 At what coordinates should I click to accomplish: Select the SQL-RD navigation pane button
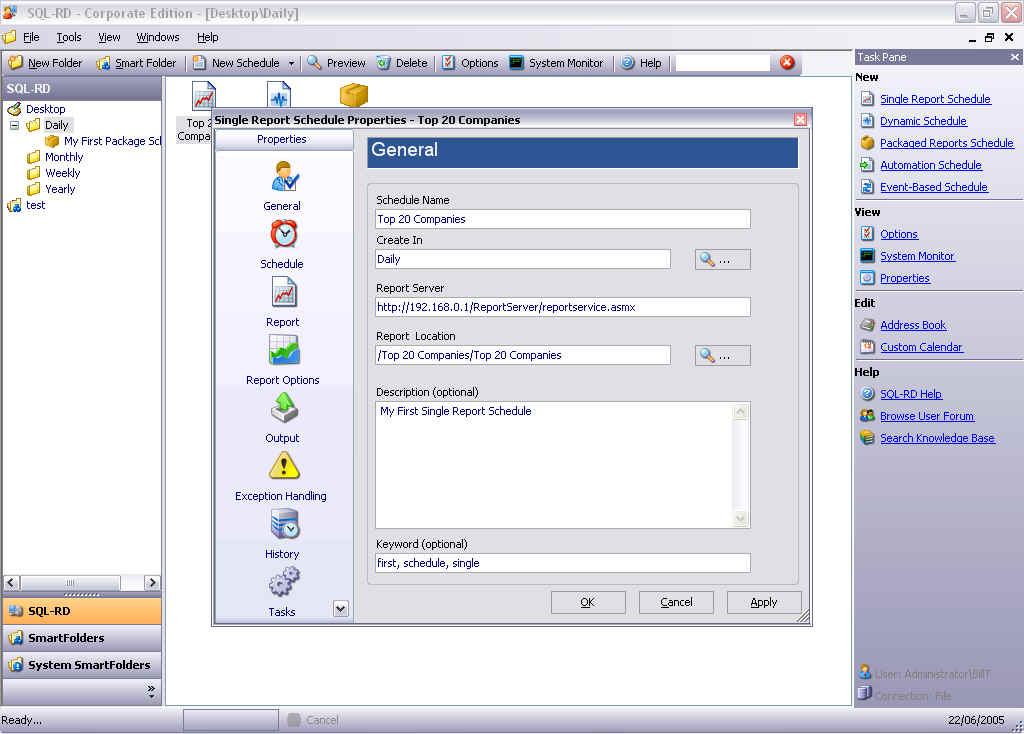pyautogui.click(x=82, y=611)
